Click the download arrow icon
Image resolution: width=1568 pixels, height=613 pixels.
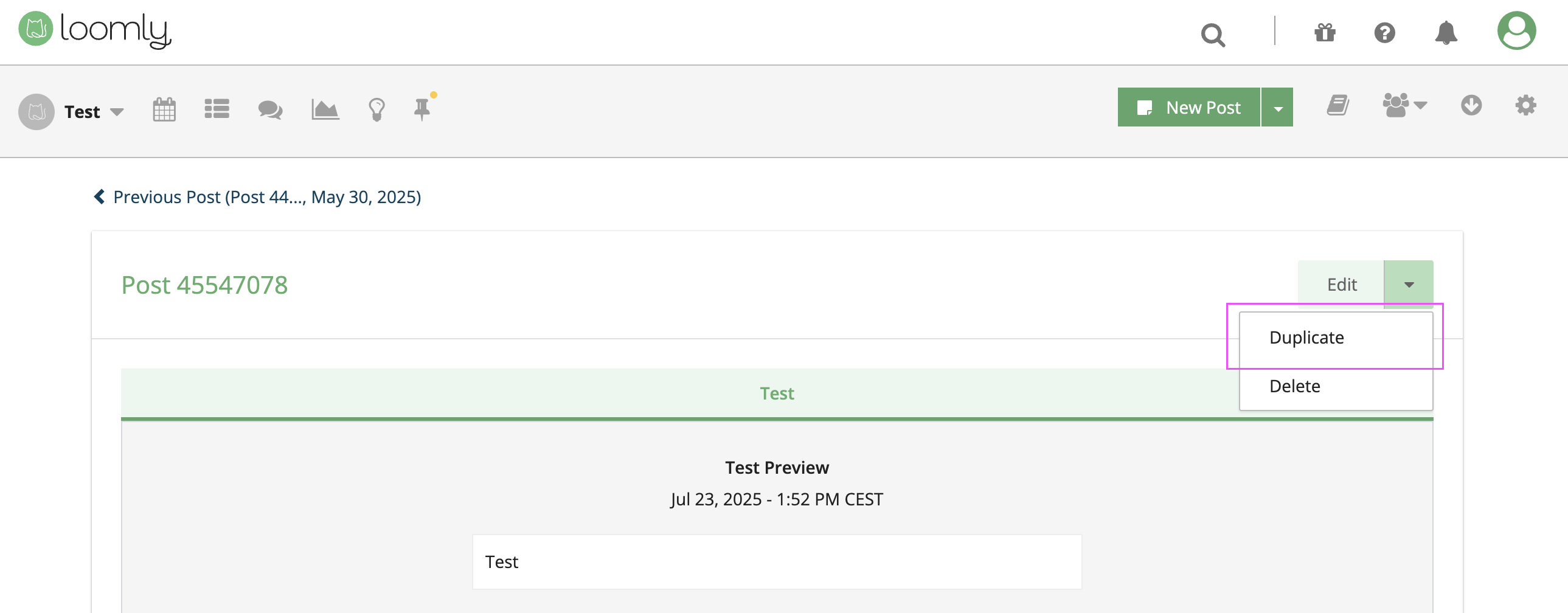(1471, 105)
